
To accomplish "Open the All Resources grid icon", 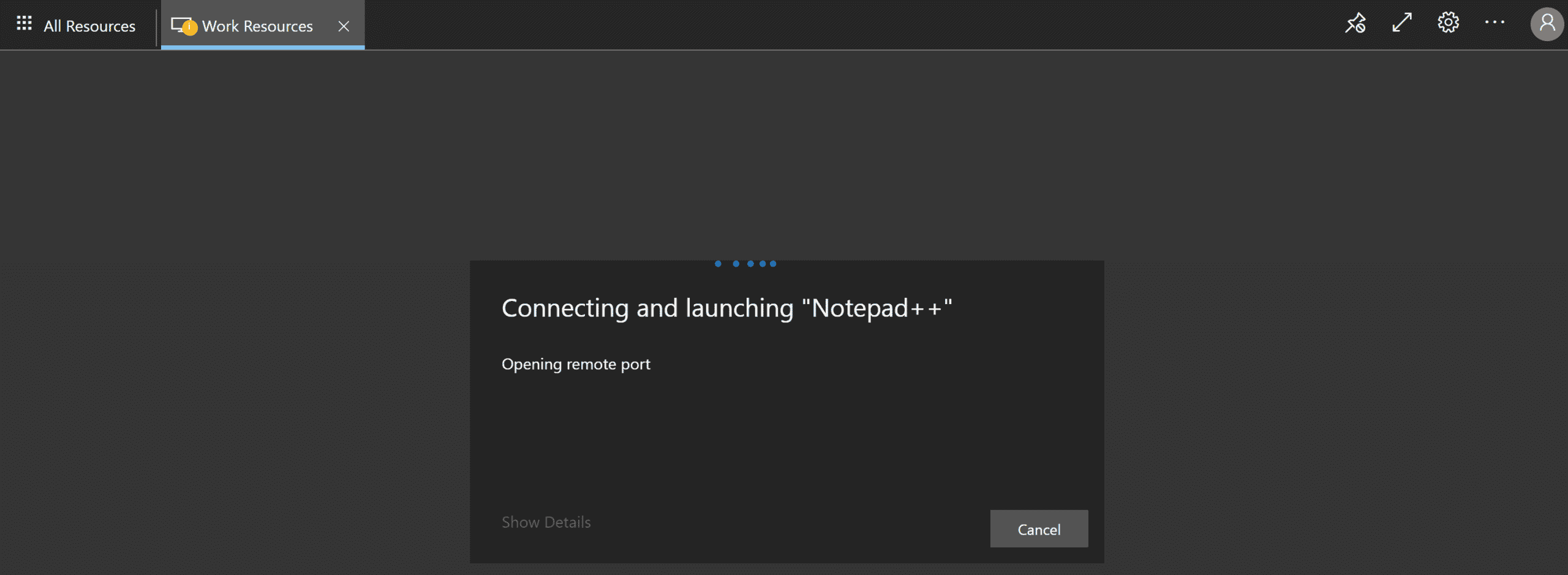I will click(24, 24).
